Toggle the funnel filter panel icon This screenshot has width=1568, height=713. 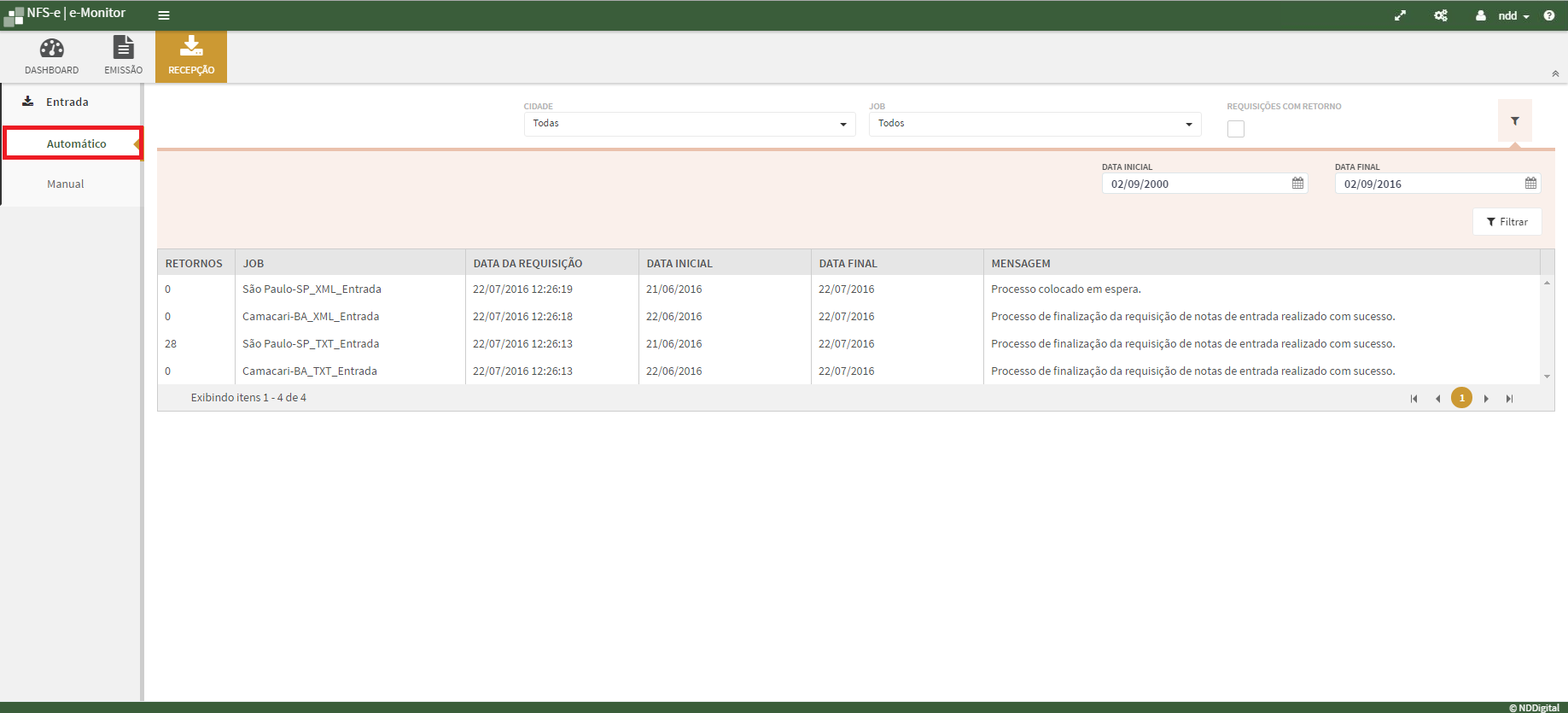coord(1515,121)
